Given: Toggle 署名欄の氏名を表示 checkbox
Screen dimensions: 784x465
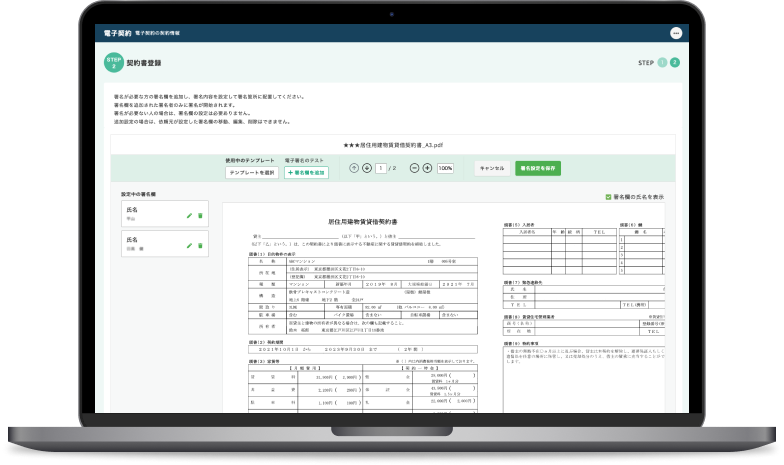Looking at the screenshot, I should coord(609,197).
